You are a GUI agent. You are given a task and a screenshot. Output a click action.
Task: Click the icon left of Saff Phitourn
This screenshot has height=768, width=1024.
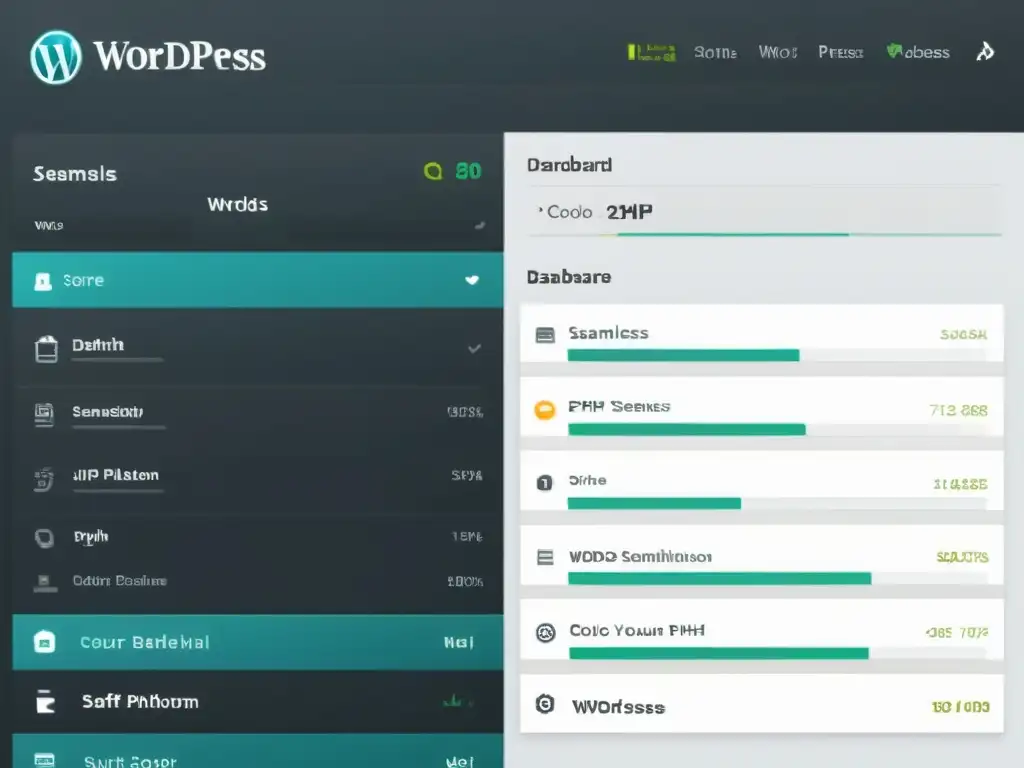[46, 702]
